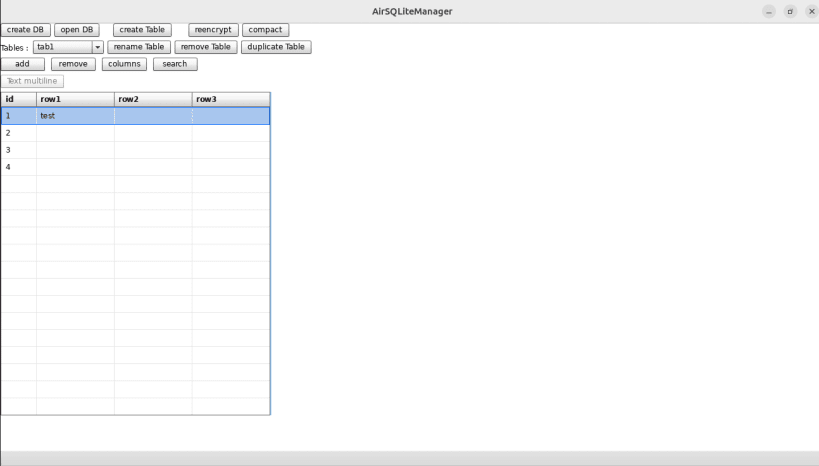Reencrypt the database
The image size is (819, 466).
tap(213, 30)
